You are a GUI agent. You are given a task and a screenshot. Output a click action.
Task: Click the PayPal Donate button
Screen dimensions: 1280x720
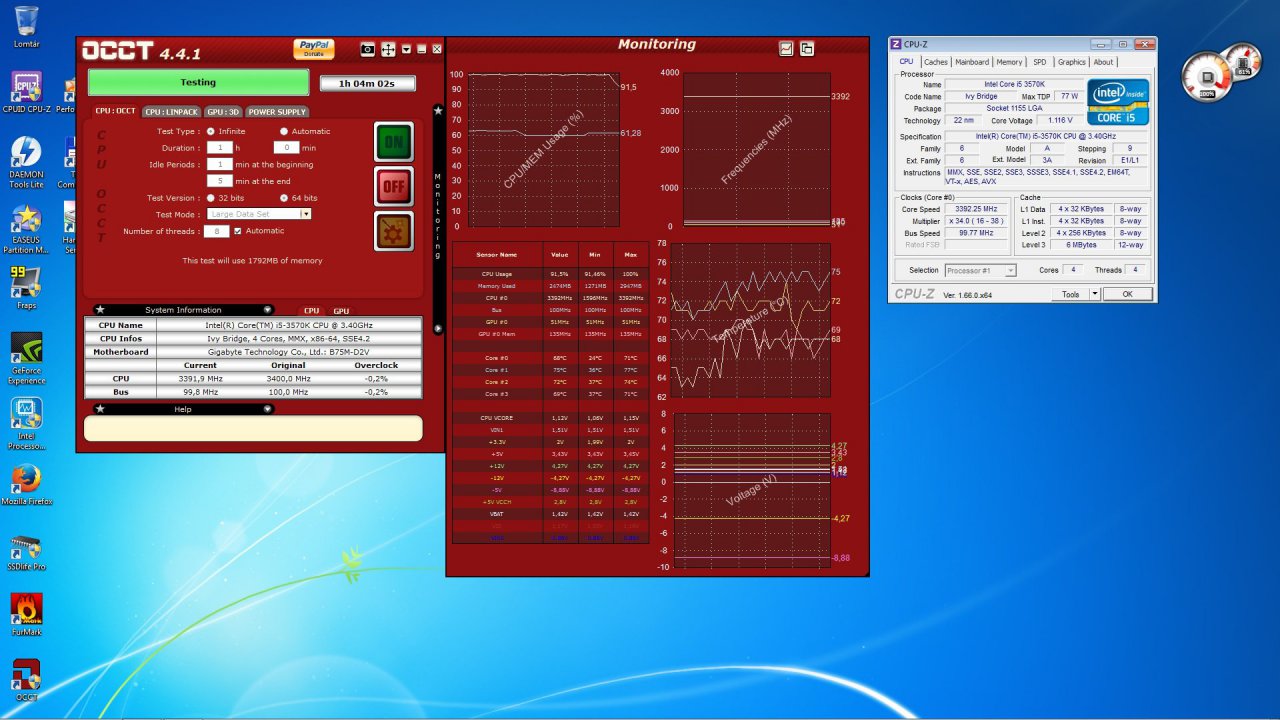click(x=314, y=49)
